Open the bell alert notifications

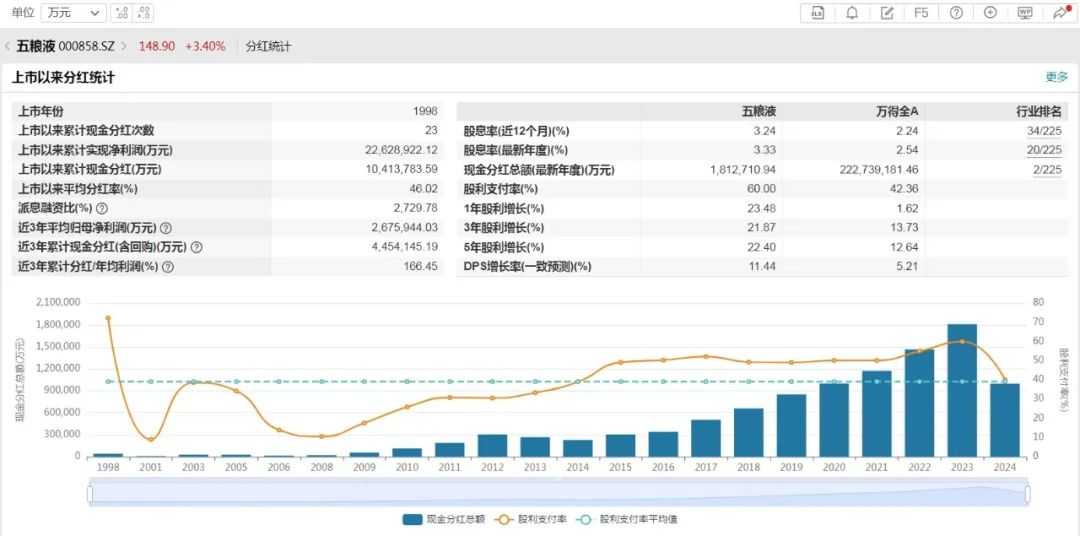click(852, 13)
